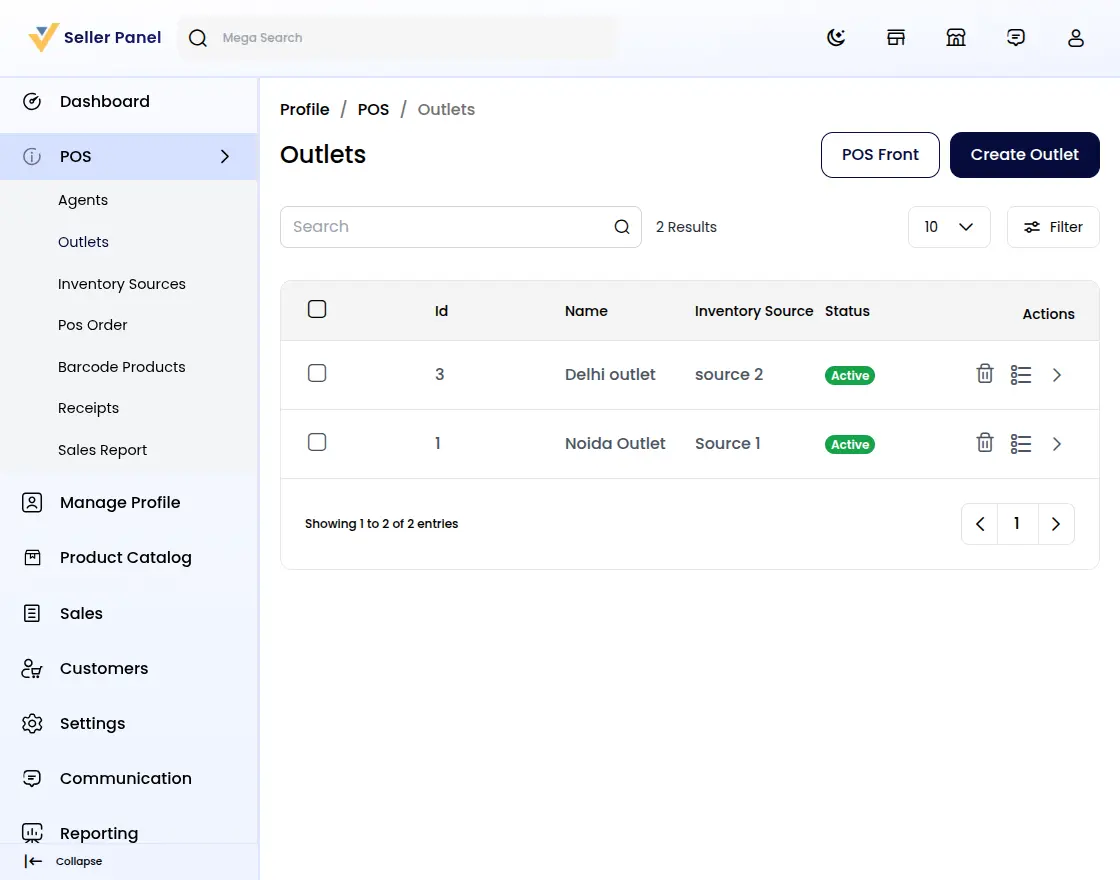Click the Communication chat icon in sidebar
The image size is (1120, 880).
click(32, 778)
